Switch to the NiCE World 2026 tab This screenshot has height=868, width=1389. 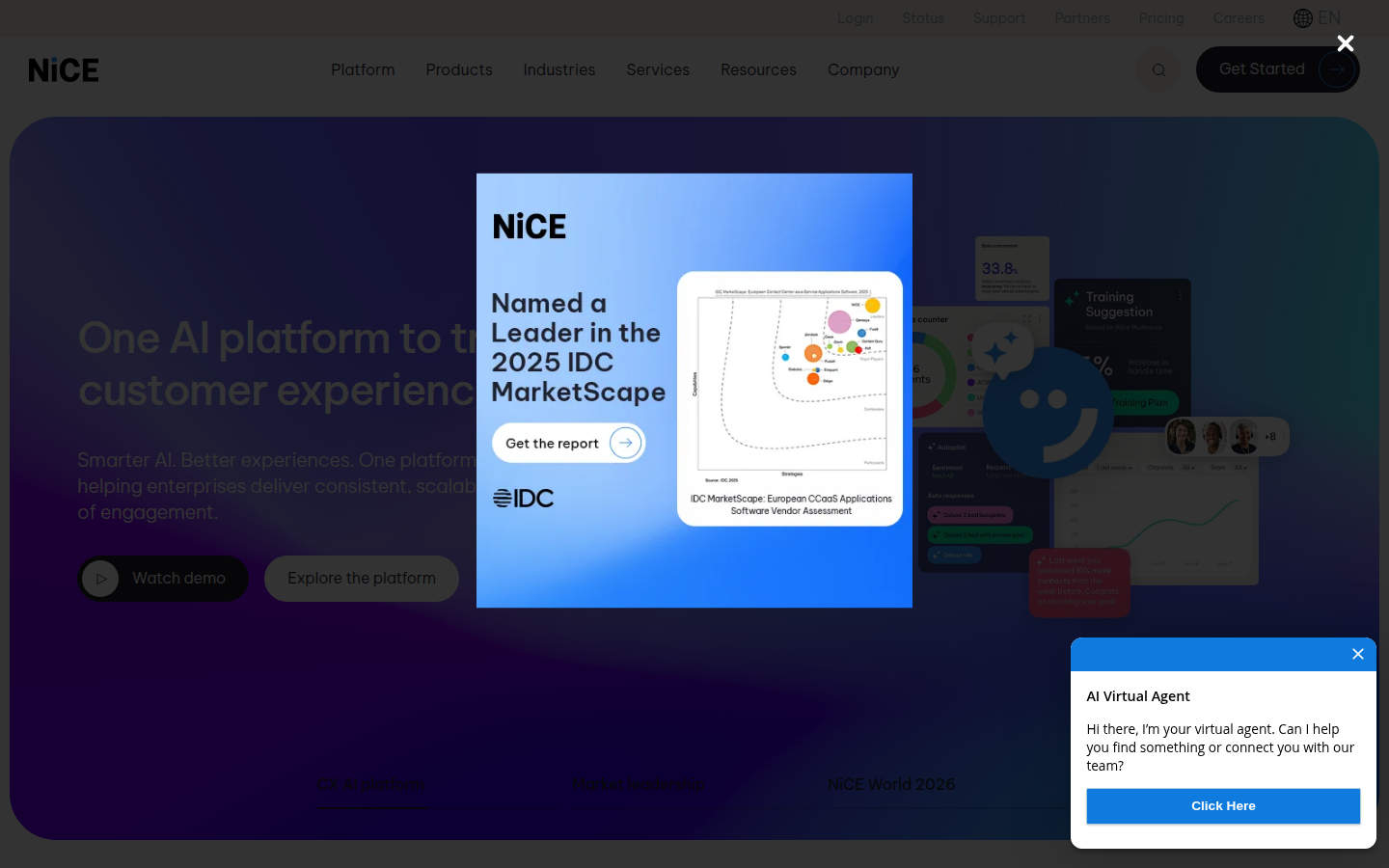pos(891,784)
